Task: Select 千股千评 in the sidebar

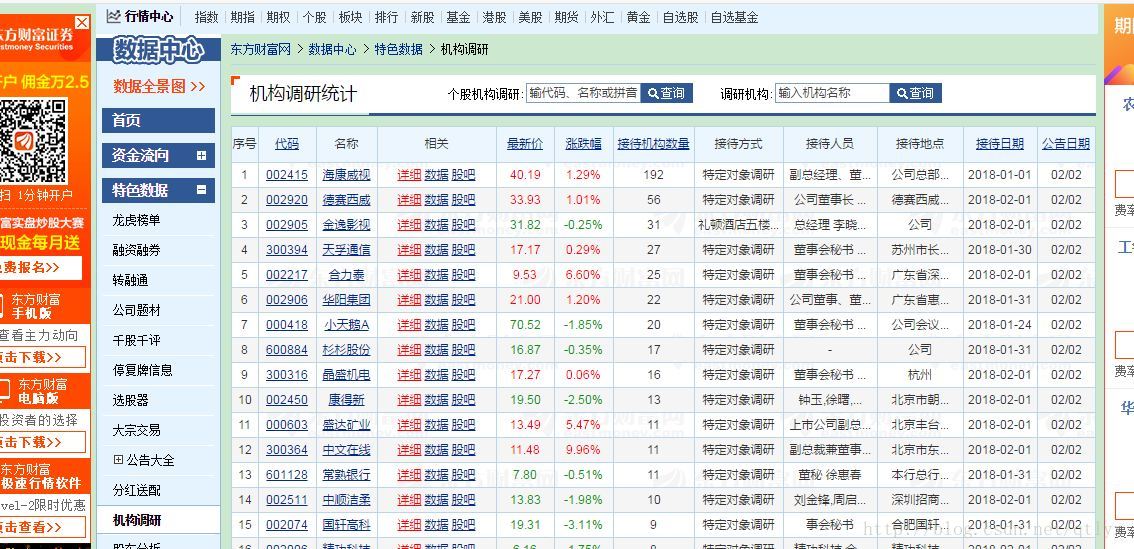Action: click(x=137, y=340)
